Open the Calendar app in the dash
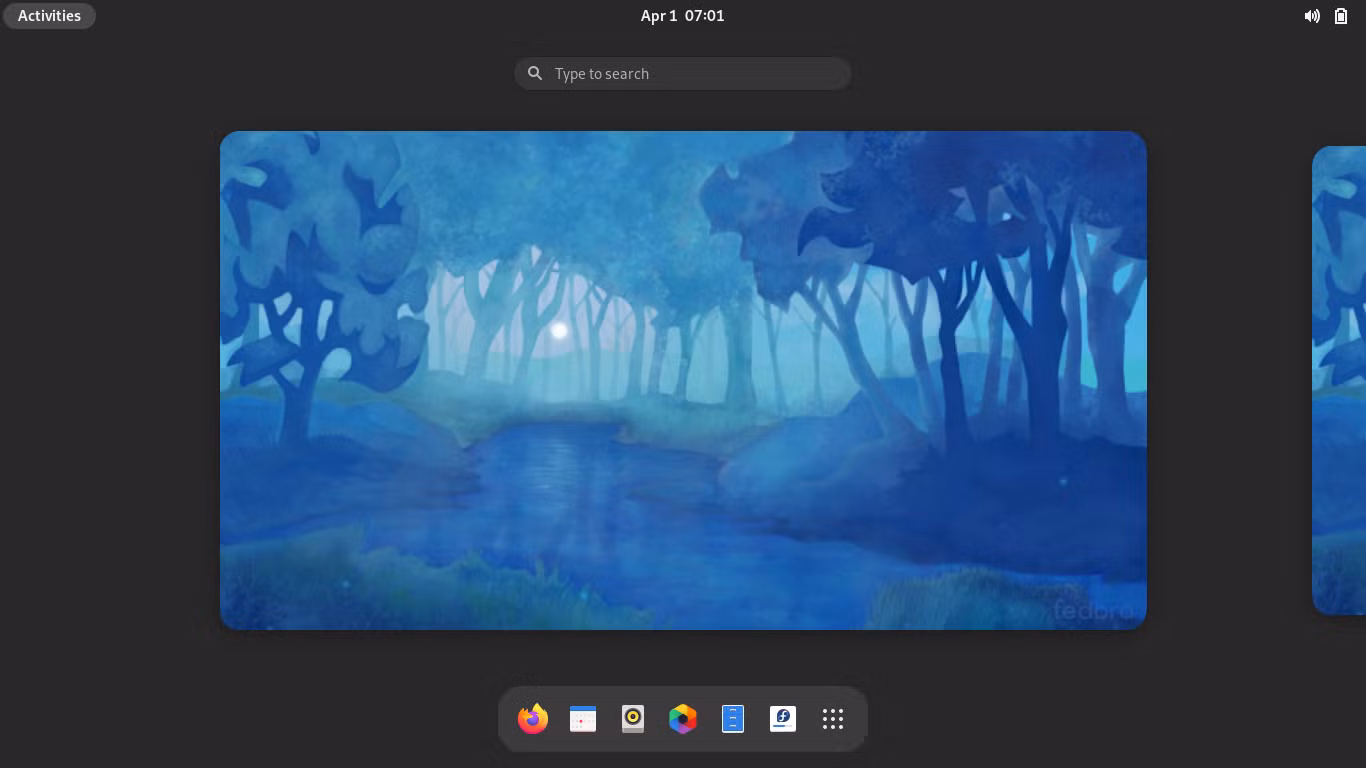 pos(583,719)
